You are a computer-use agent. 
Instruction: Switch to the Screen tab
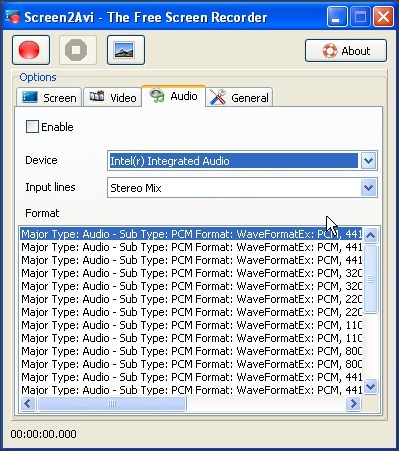click(x=49, y=98)
